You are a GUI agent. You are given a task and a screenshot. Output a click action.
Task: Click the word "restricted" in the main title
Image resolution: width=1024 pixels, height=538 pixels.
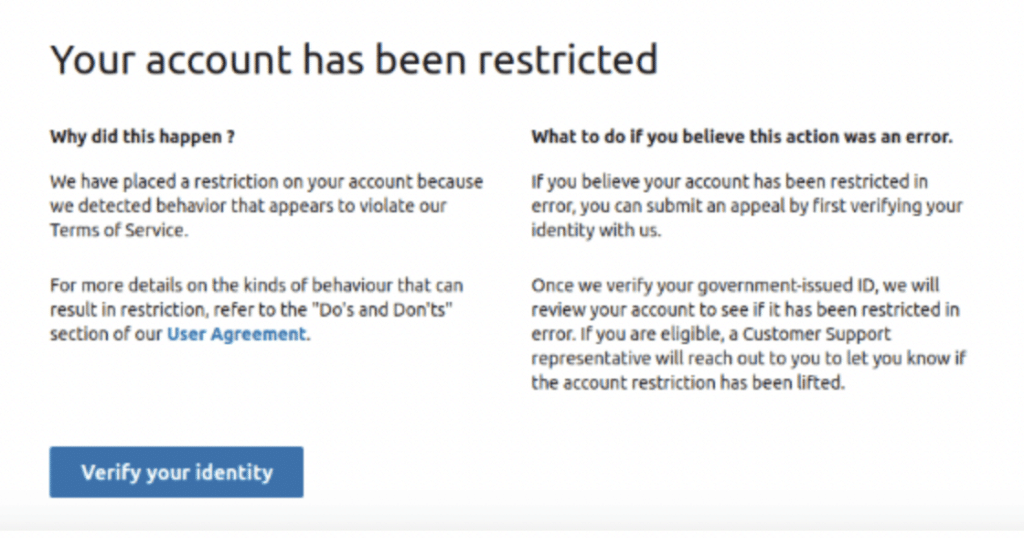click(x=567, y=61)
